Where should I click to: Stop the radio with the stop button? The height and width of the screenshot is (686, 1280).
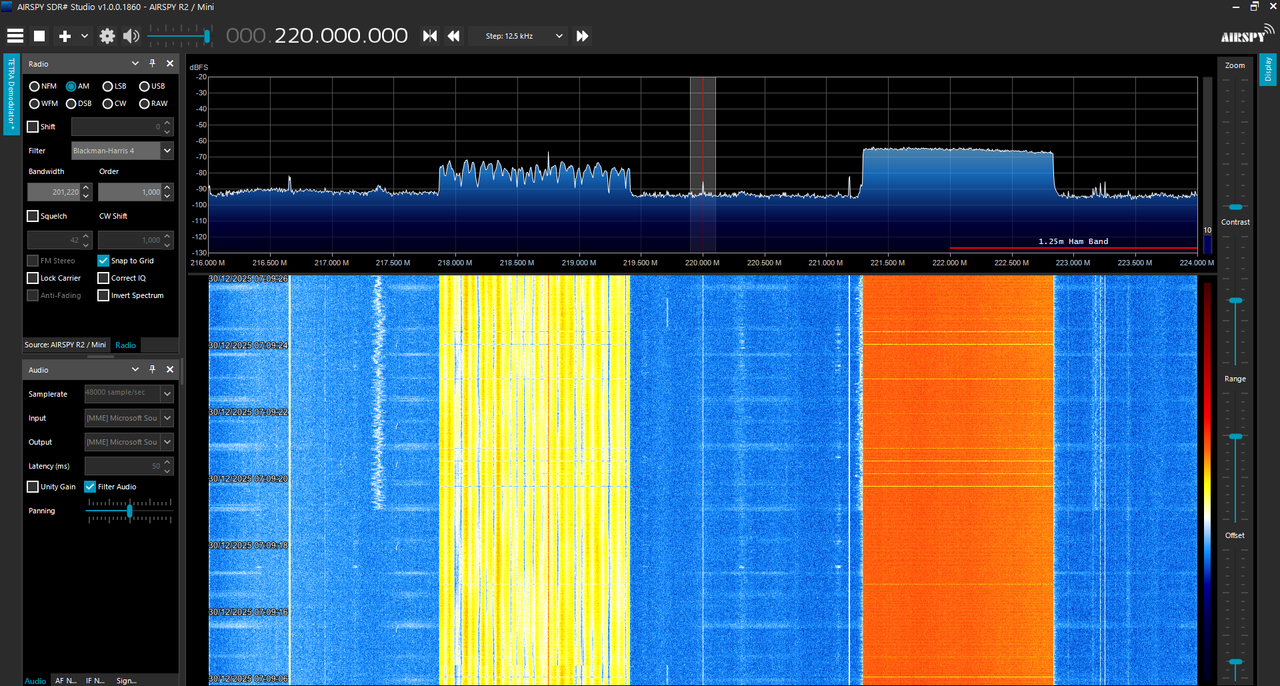pyautogui.click(x=40, y=36)
